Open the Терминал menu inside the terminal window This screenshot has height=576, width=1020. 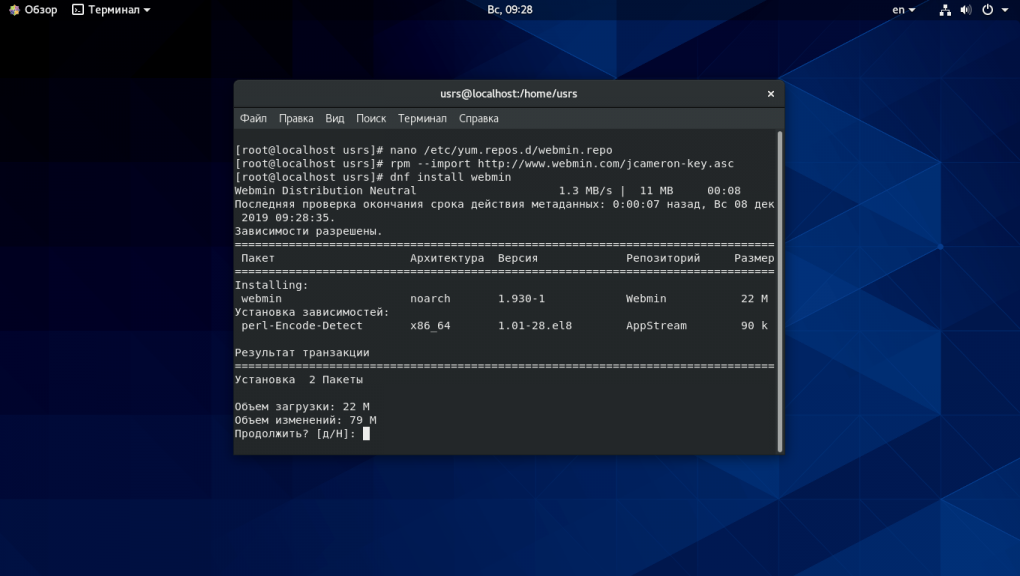422,118
